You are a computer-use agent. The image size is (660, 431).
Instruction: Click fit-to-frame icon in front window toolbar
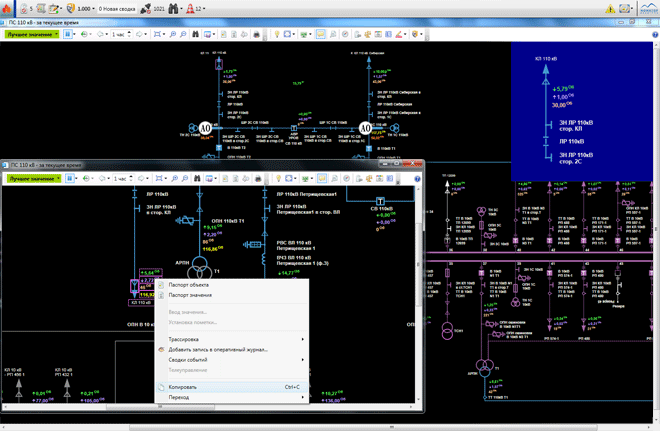click(159, 178)
